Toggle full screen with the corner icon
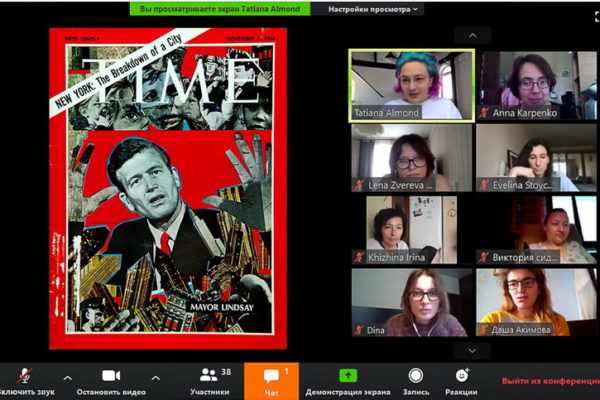This screenshot has width=600, height=400. (597, 16)
